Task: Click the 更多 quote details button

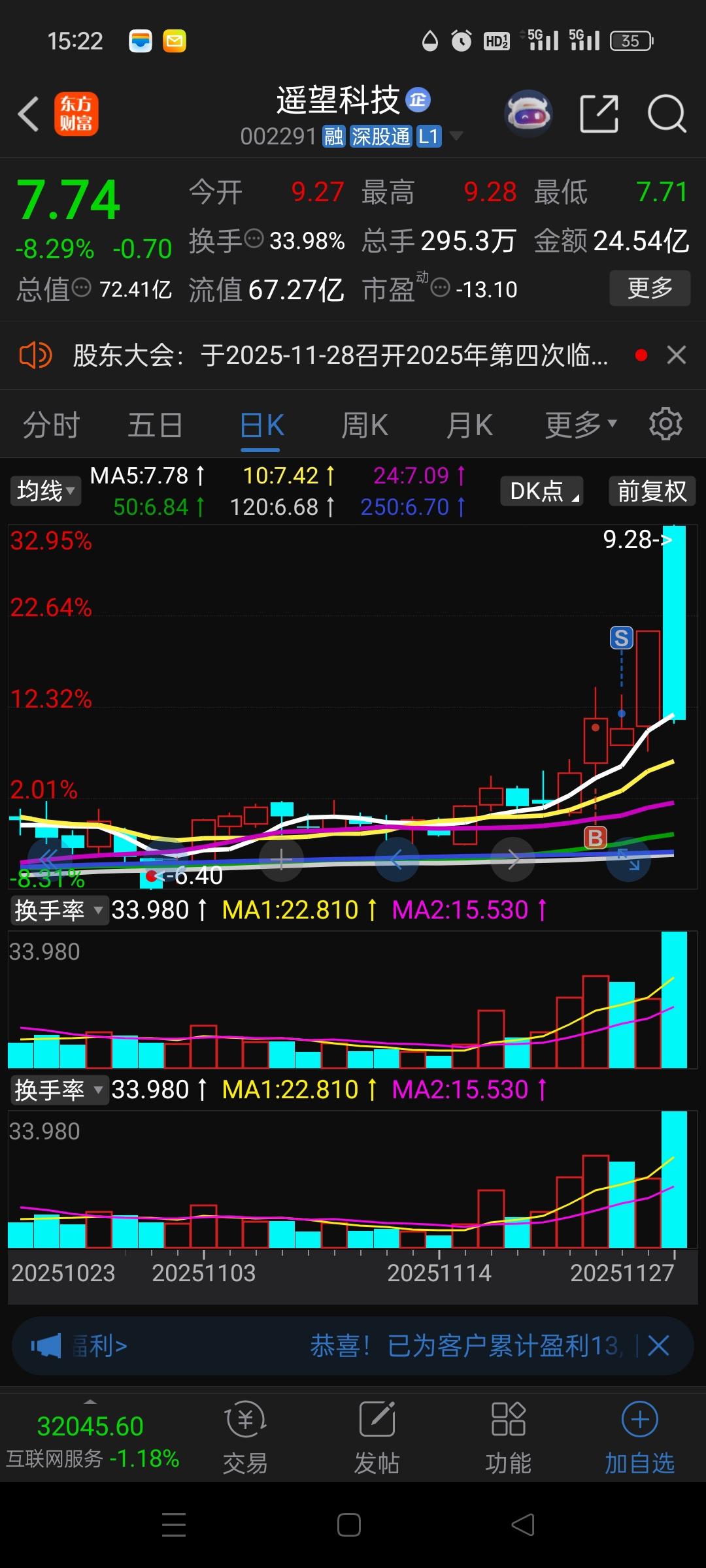Action: [650, 287]
